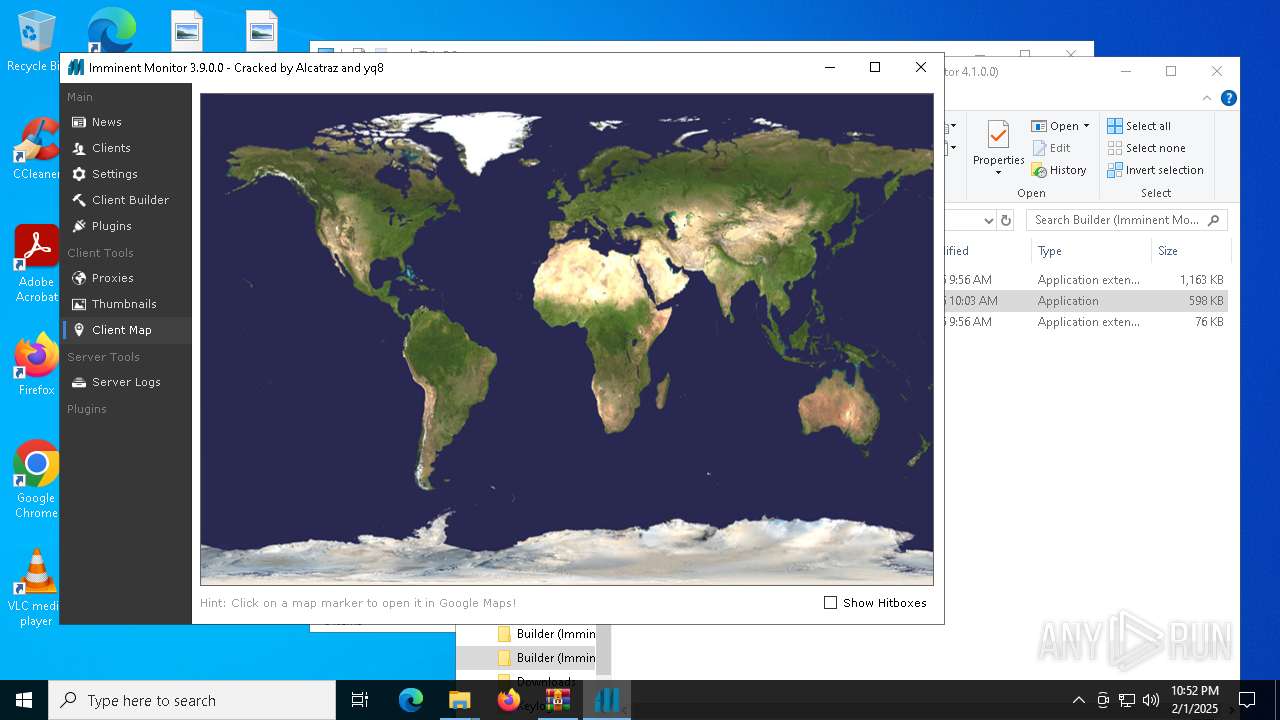Viewport: 1280px width, 720px height.
Task: Open VLC media player desktop shortcut
Action: pyautogui.click(x=36, y=587)
